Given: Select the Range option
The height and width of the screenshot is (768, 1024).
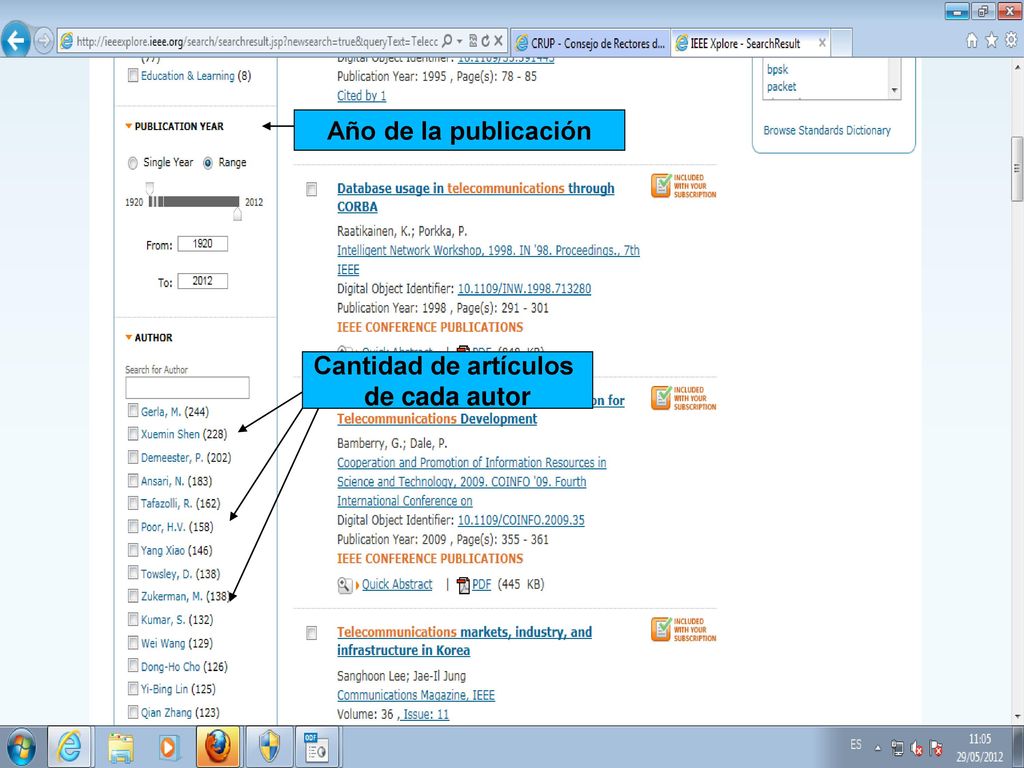Looking at the screenshot, I should [x=208, y=163].
